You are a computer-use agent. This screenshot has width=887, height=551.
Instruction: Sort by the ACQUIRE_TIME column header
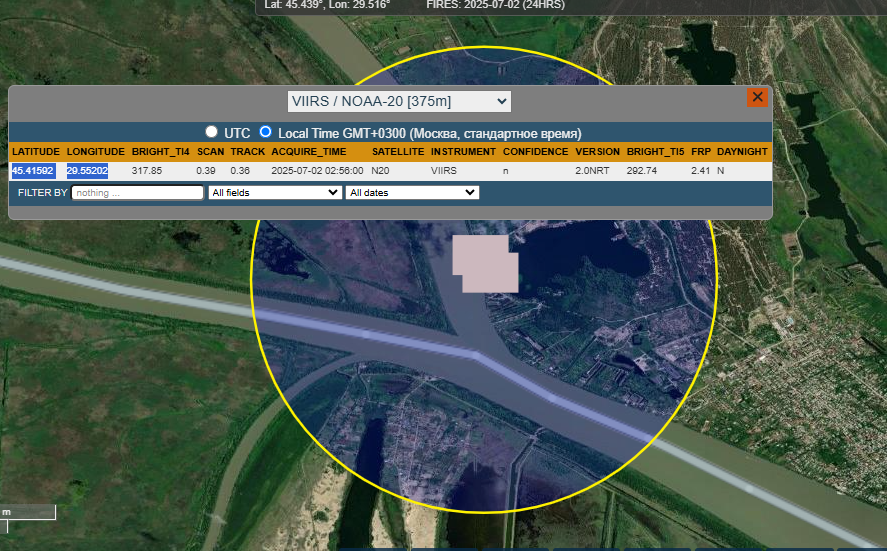click(x=309, y=152)
